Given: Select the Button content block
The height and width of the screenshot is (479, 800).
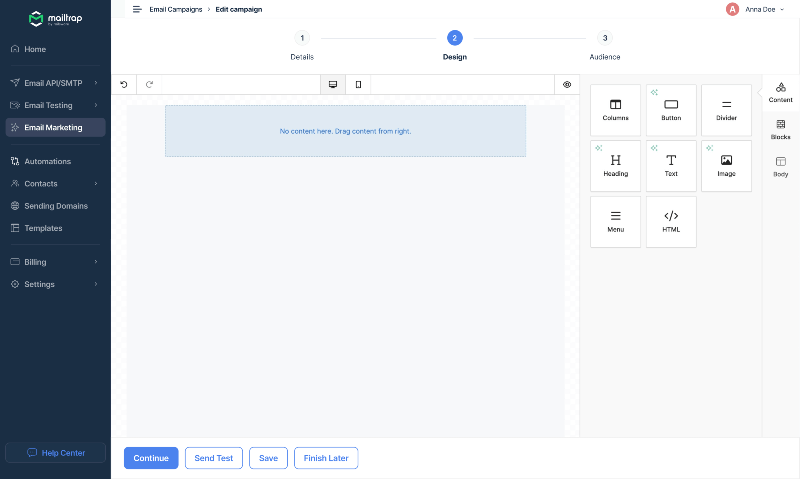Looking at the screenshot, I should coord(671,110).
